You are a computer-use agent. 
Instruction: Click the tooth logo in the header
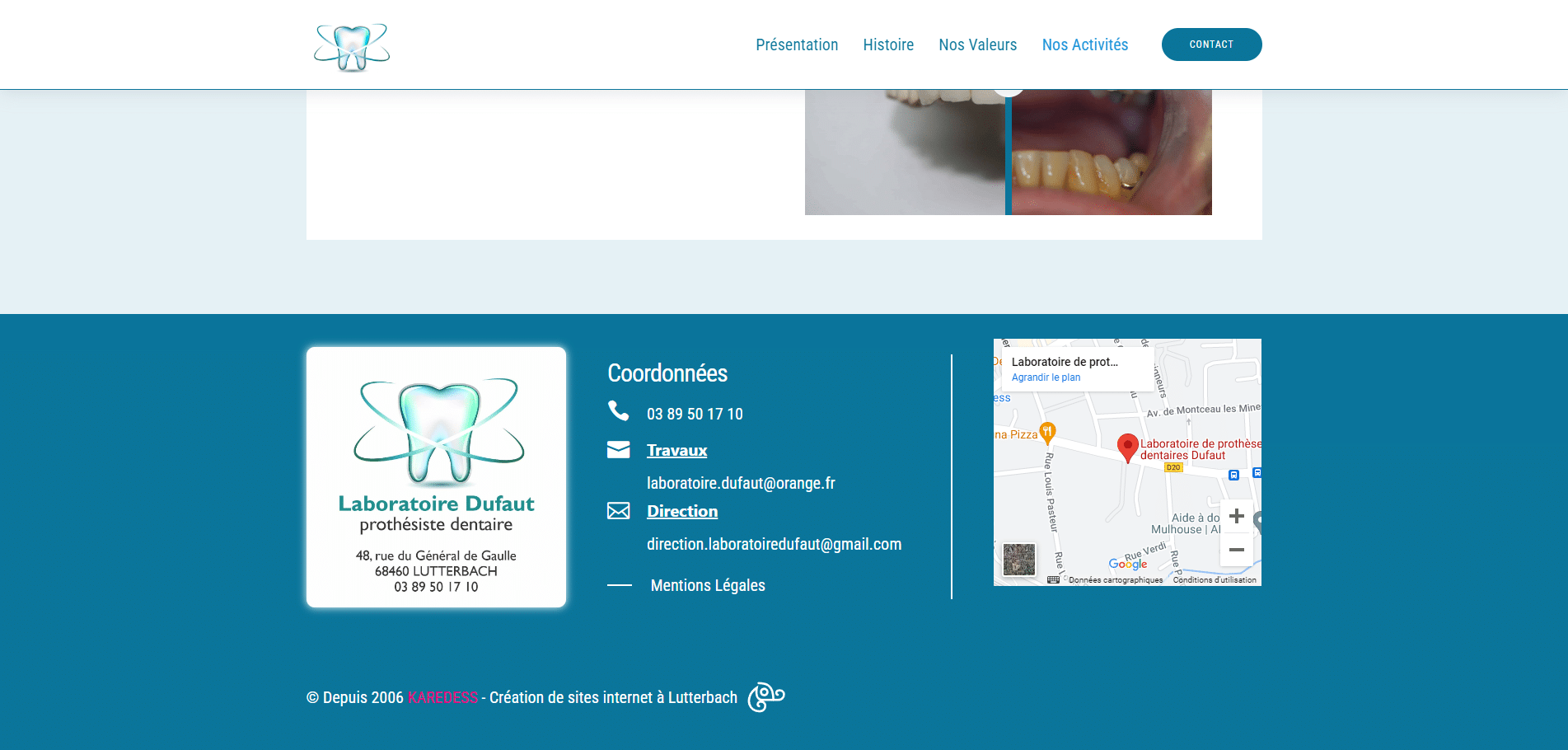[352, 46]
